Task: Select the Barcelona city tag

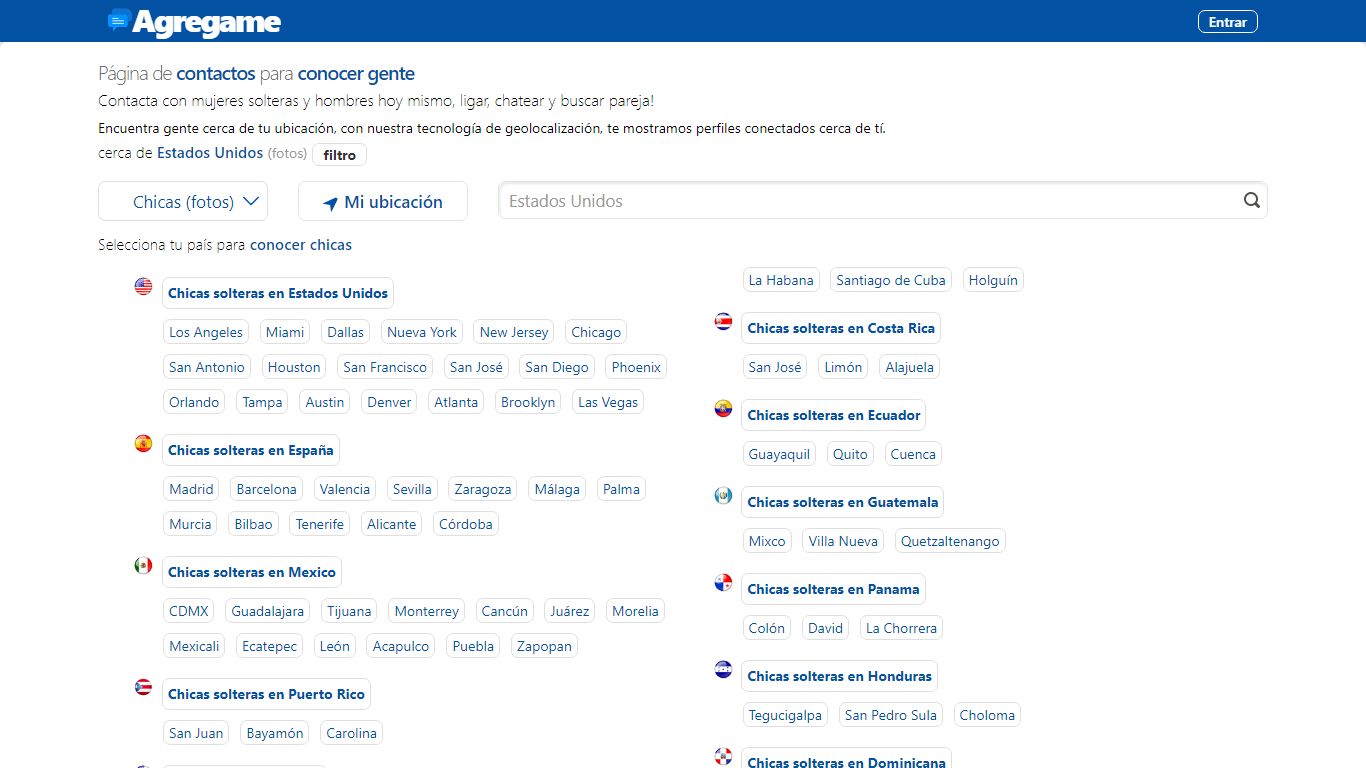Action: [266, 489]
